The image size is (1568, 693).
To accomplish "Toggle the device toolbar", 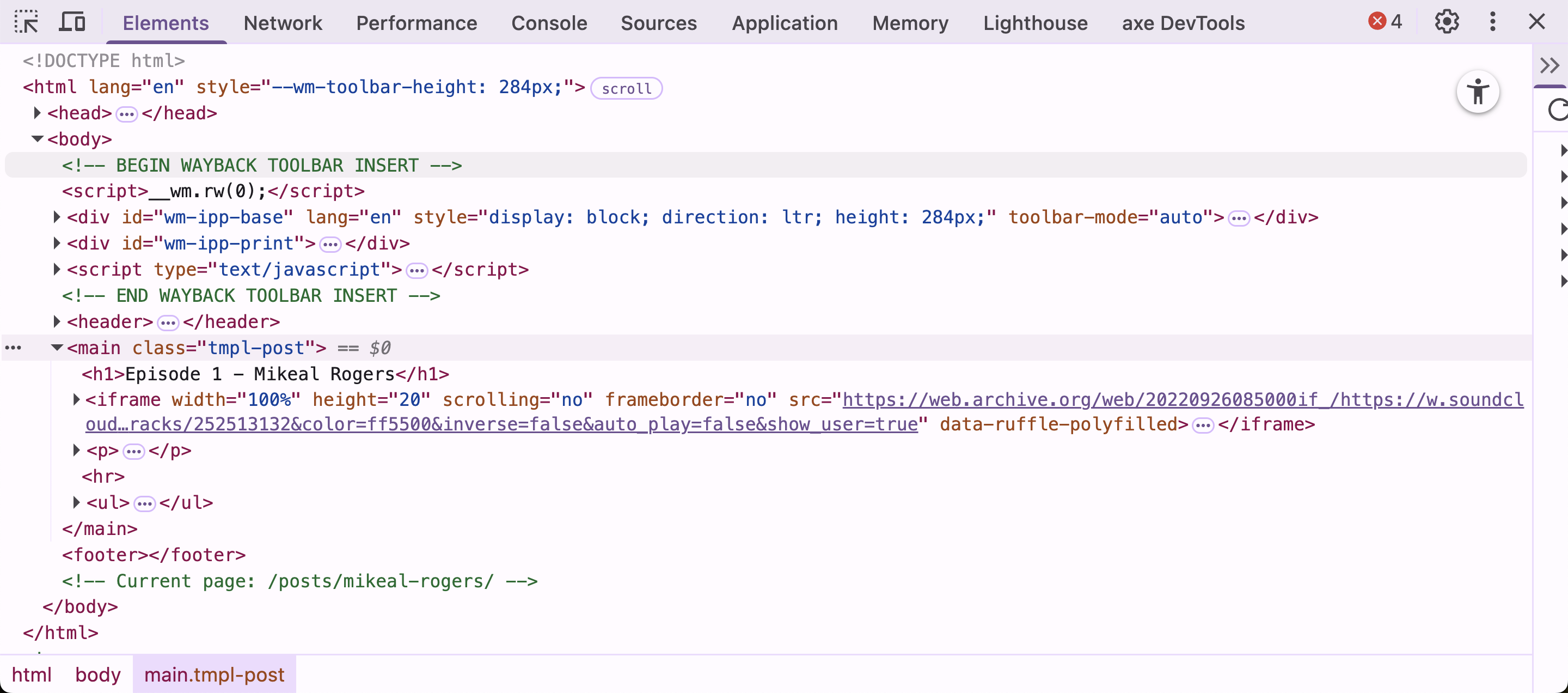I will [72, 22].
